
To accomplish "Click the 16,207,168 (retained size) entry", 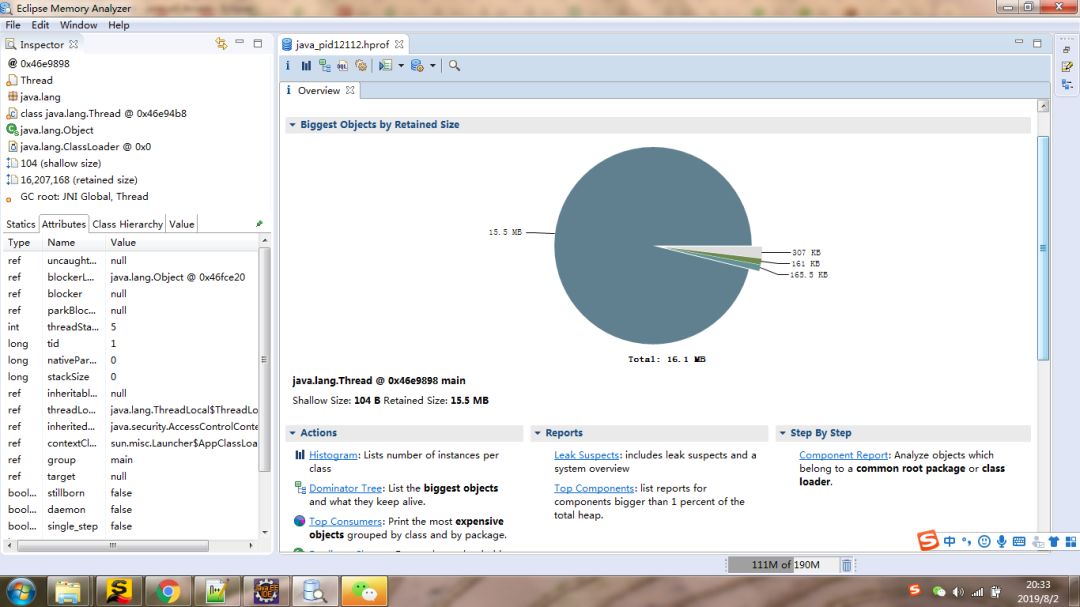I will tap(79, 180).
